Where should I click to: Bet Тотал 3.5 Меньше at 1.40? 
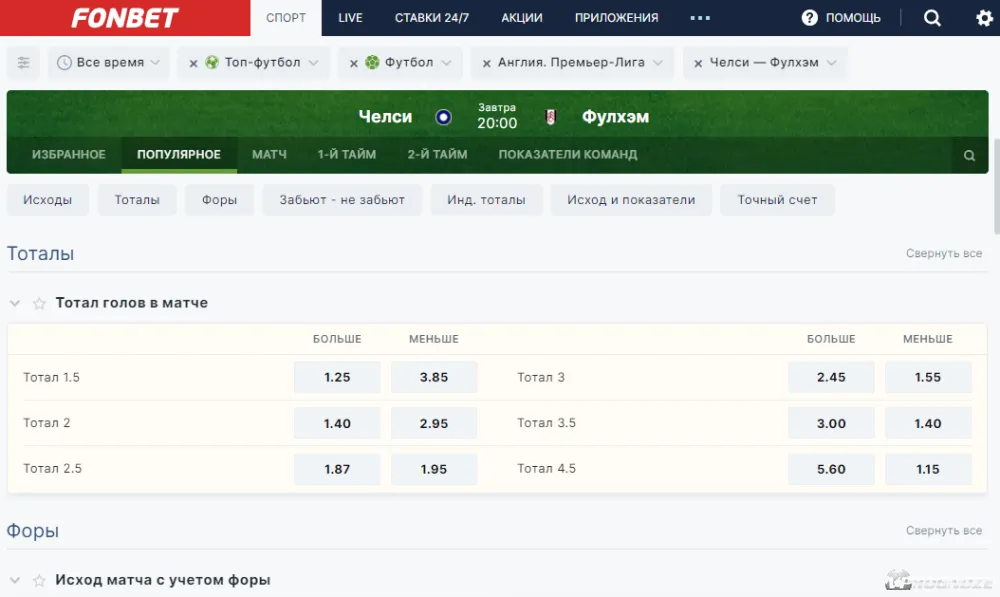(928, 423)
